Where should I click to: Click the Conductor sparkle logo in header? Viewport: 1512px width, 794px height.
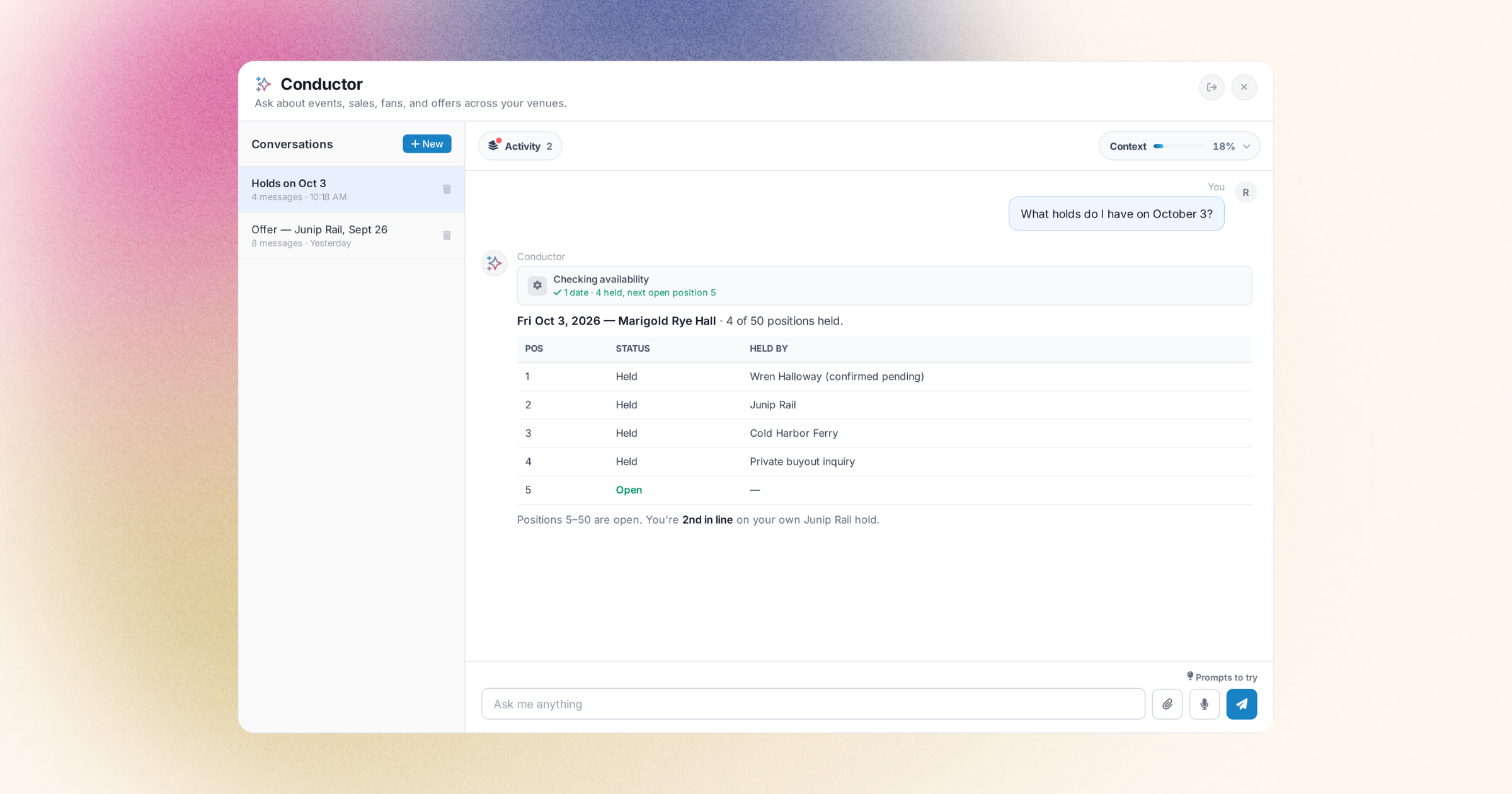(x=263, y=84)
